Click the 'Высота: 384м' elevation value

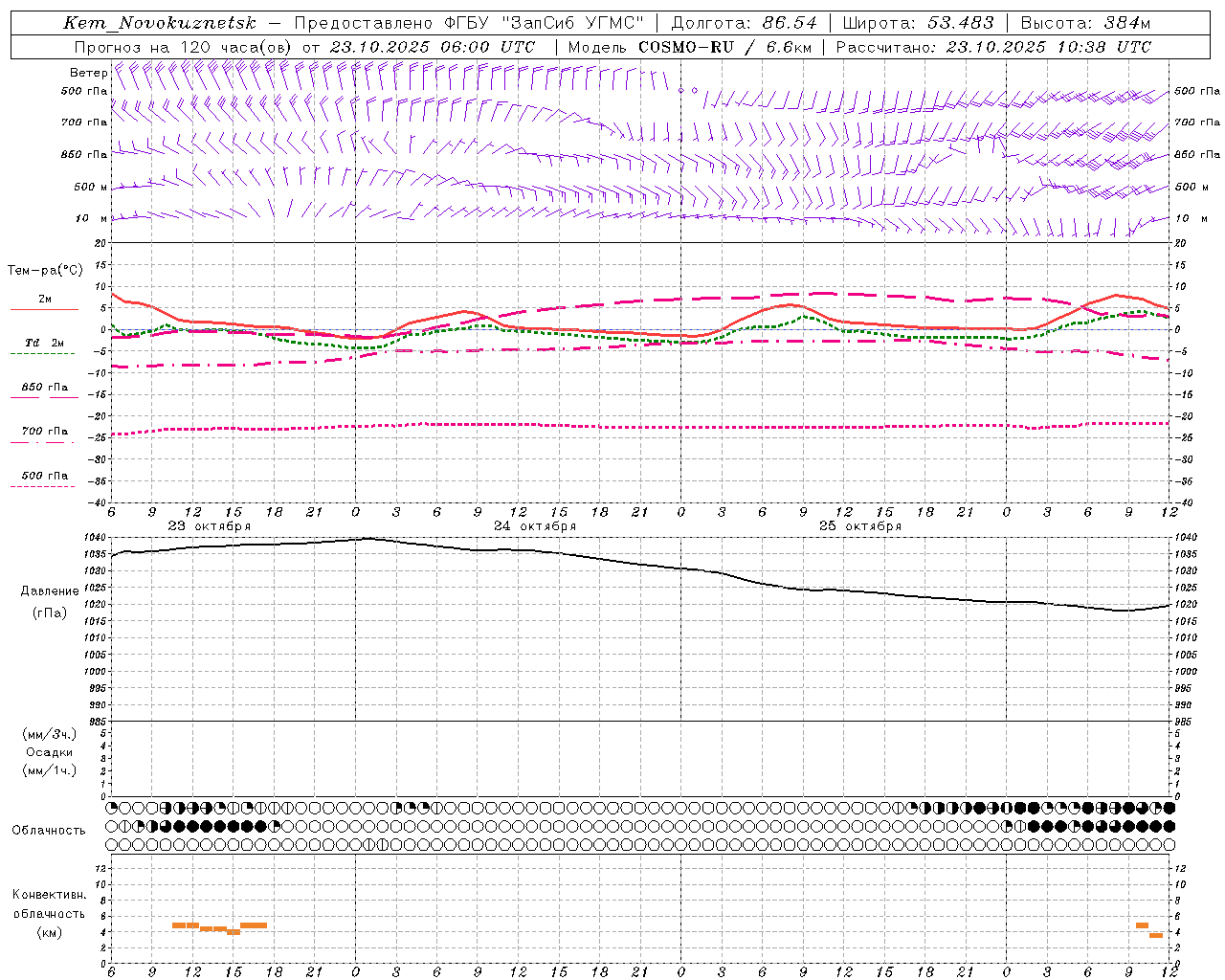[1085, 23]
